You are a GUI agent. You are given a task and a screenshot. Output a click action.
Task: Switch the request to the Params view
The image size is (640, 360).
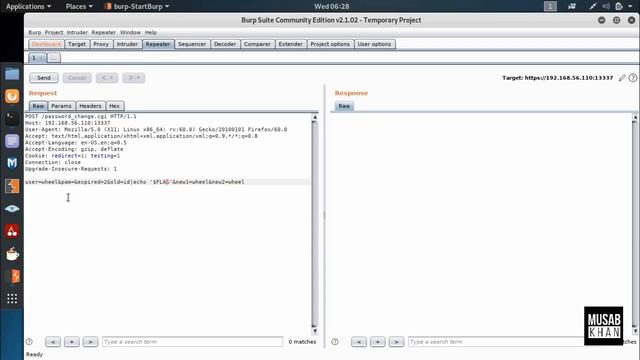[61, 106]
